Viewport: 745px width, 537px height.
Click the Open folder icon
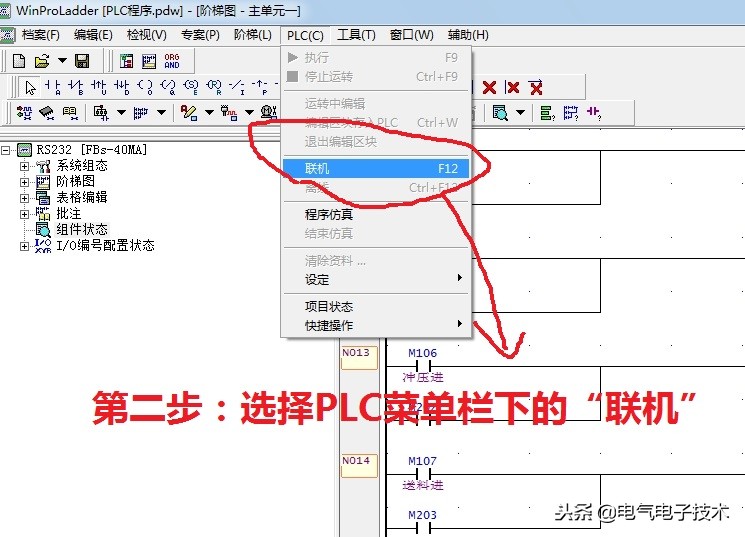42,61
